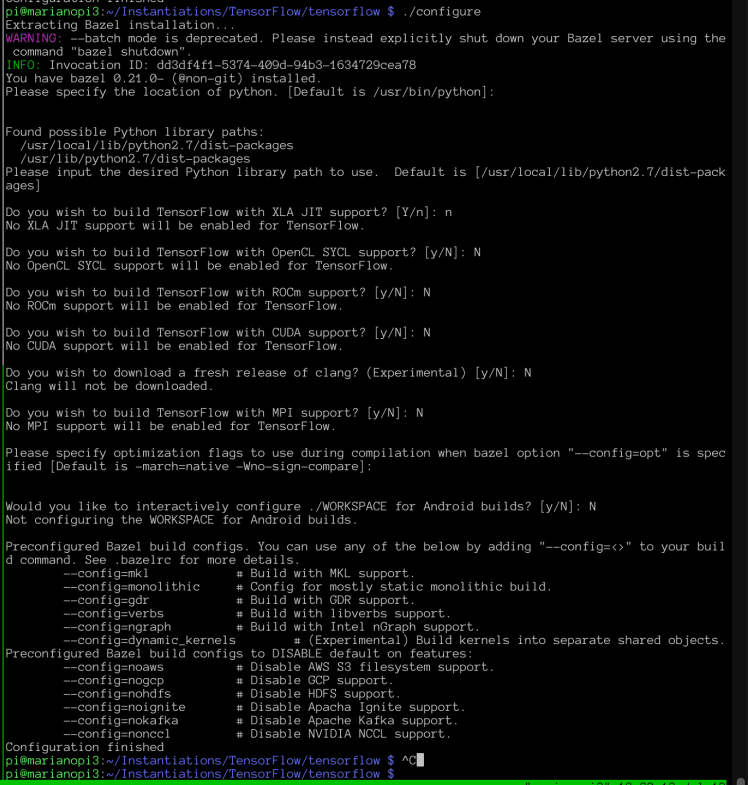This screenshot has height=785, width=748.
Task: Click the MPI support question line
Action: click(214, 413)
